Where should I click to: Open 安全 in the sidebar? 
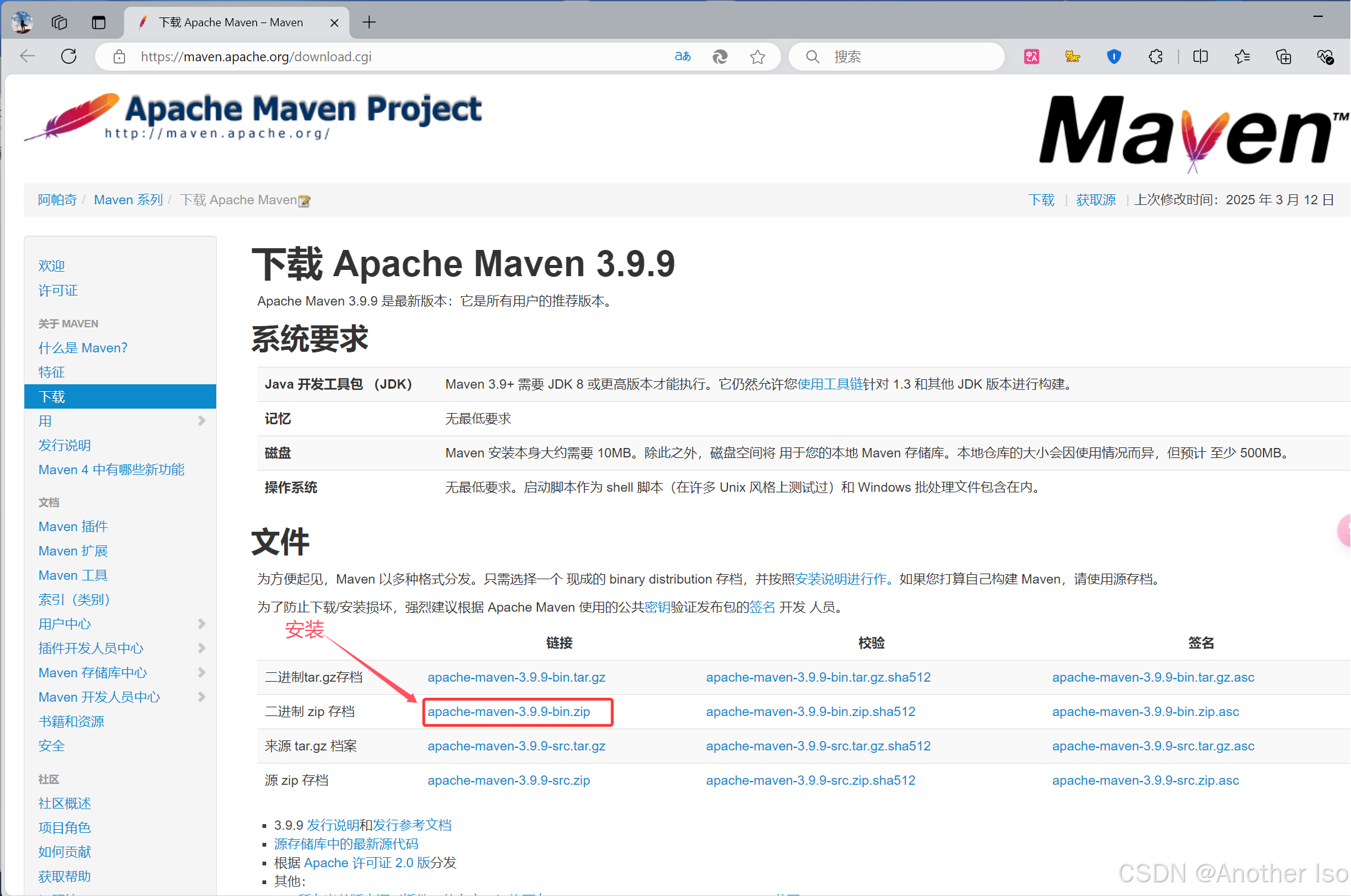pyautogui.click(x=51, y=745)
